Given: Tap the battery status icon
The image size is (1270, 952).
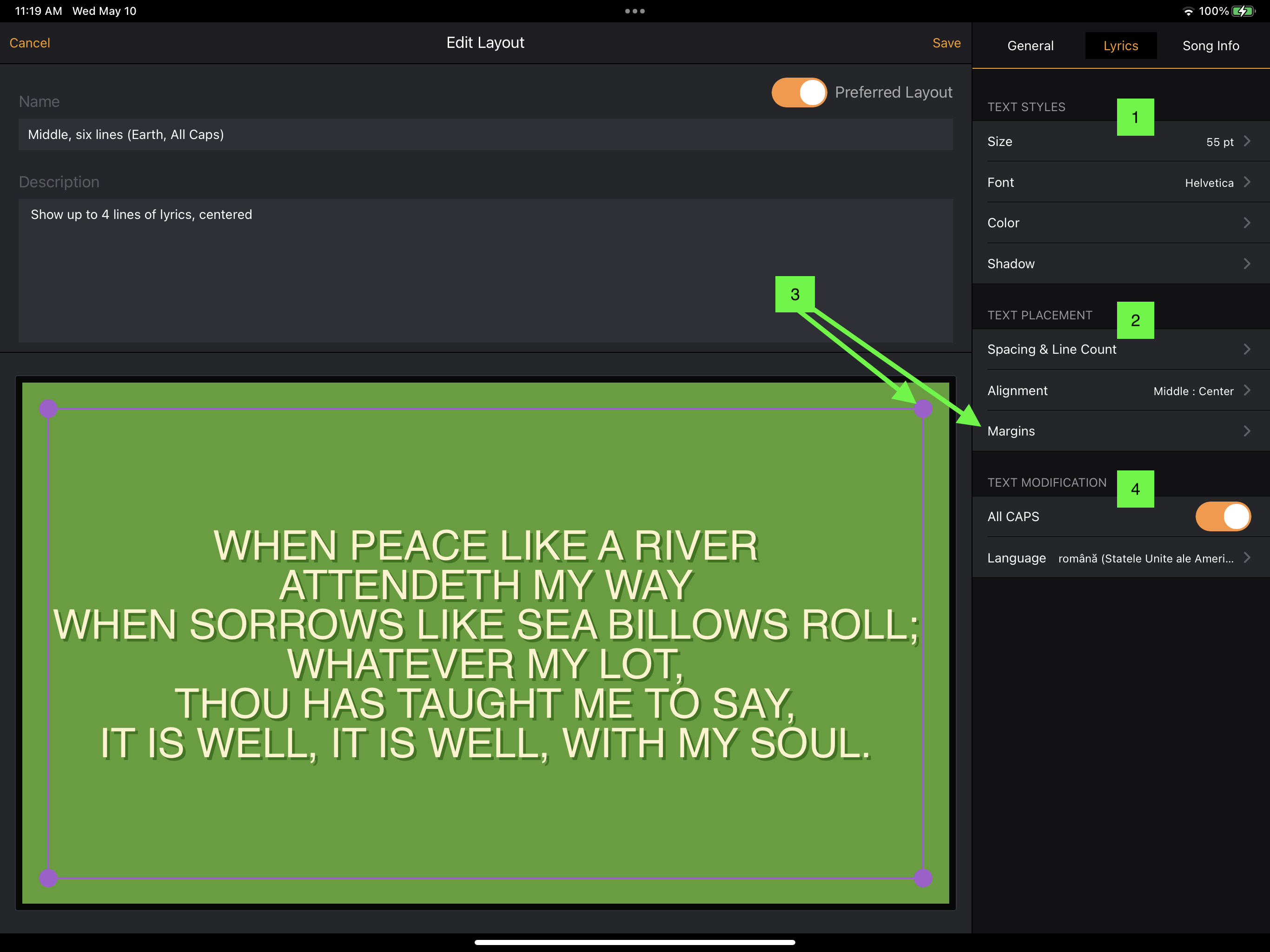Looking at the screenshot, I should 1244,11.
